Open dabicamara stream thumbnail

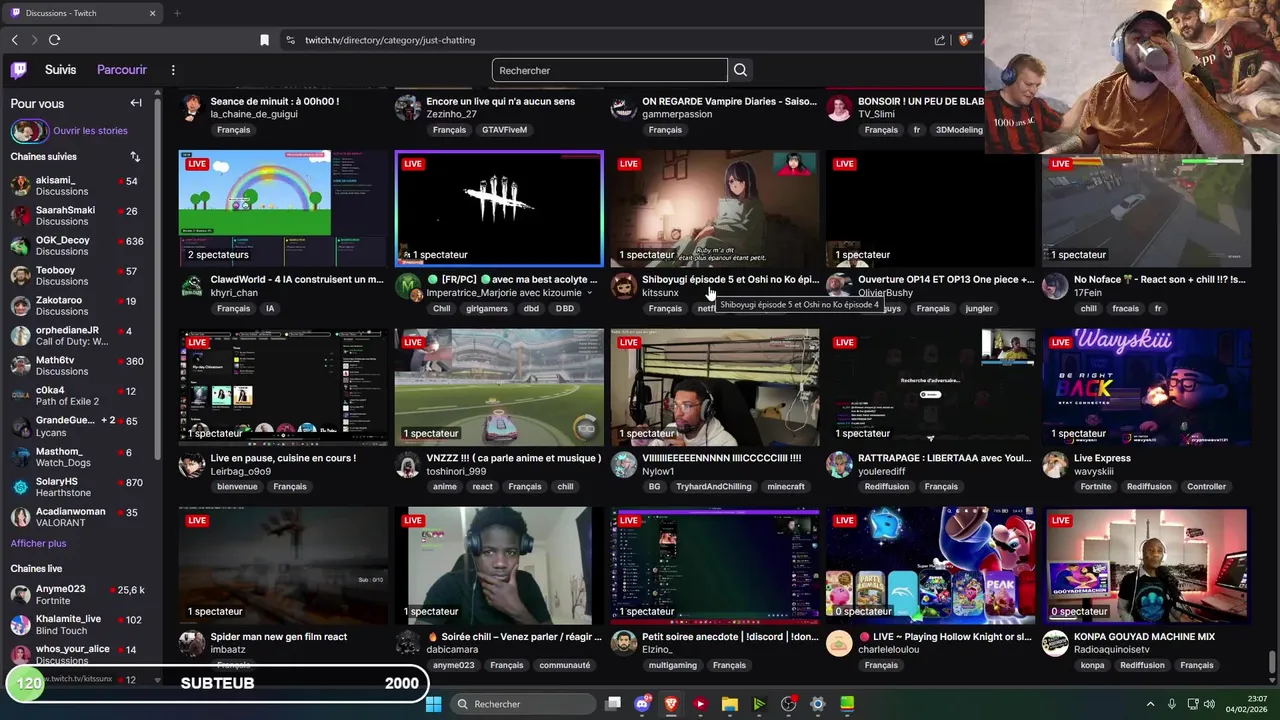tap(499, 565)
